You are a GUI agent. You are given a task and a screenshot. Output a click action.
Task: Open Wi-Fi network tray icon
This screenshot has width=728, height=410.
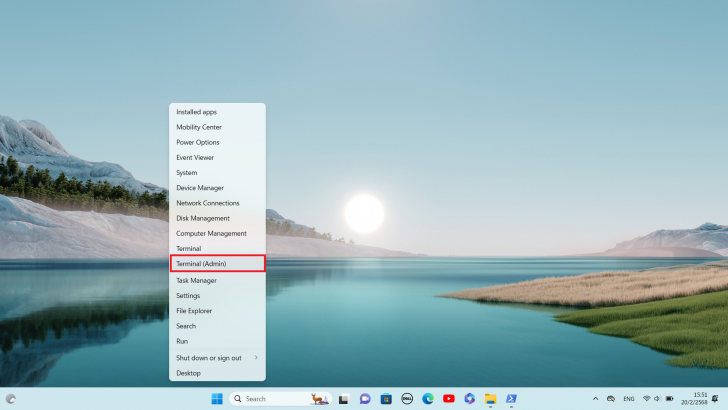pos(646,398)
